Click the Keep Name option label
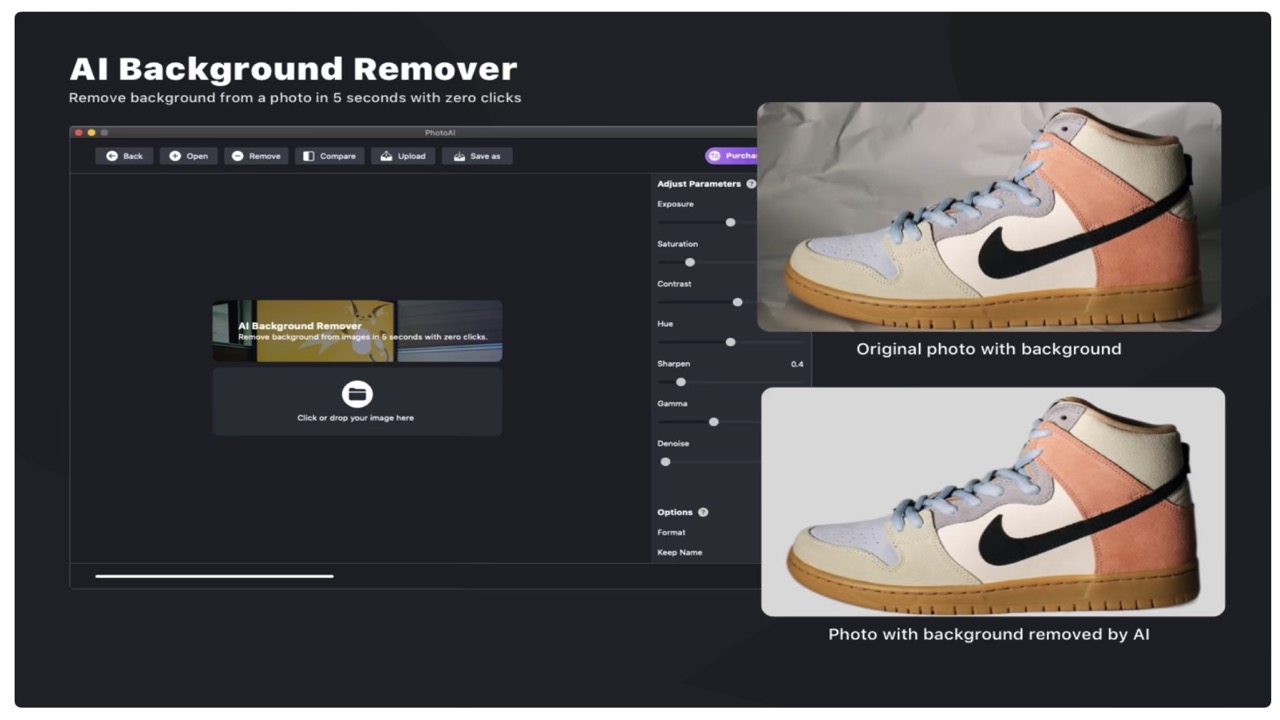 click(x=679, y=552)
